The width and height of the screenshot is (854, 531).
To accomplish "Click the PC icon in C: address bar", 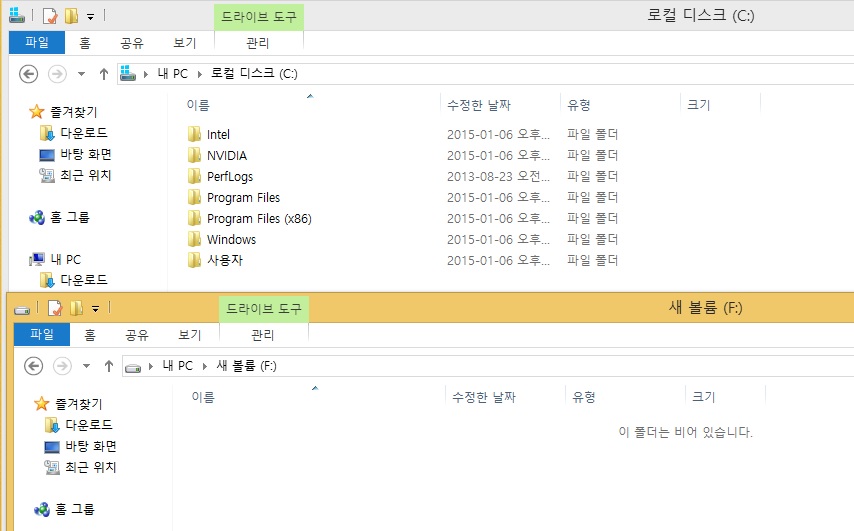I will [127, 73].
